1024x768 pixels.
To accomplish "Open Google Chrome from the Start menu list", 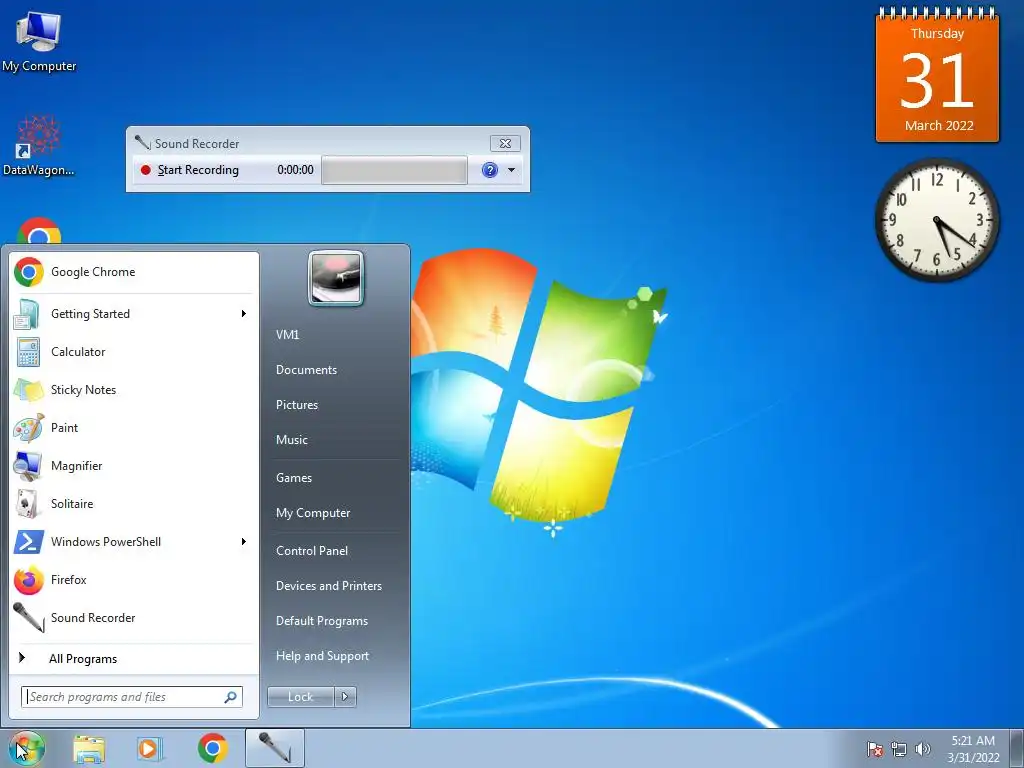I will (x=134, y=272).
